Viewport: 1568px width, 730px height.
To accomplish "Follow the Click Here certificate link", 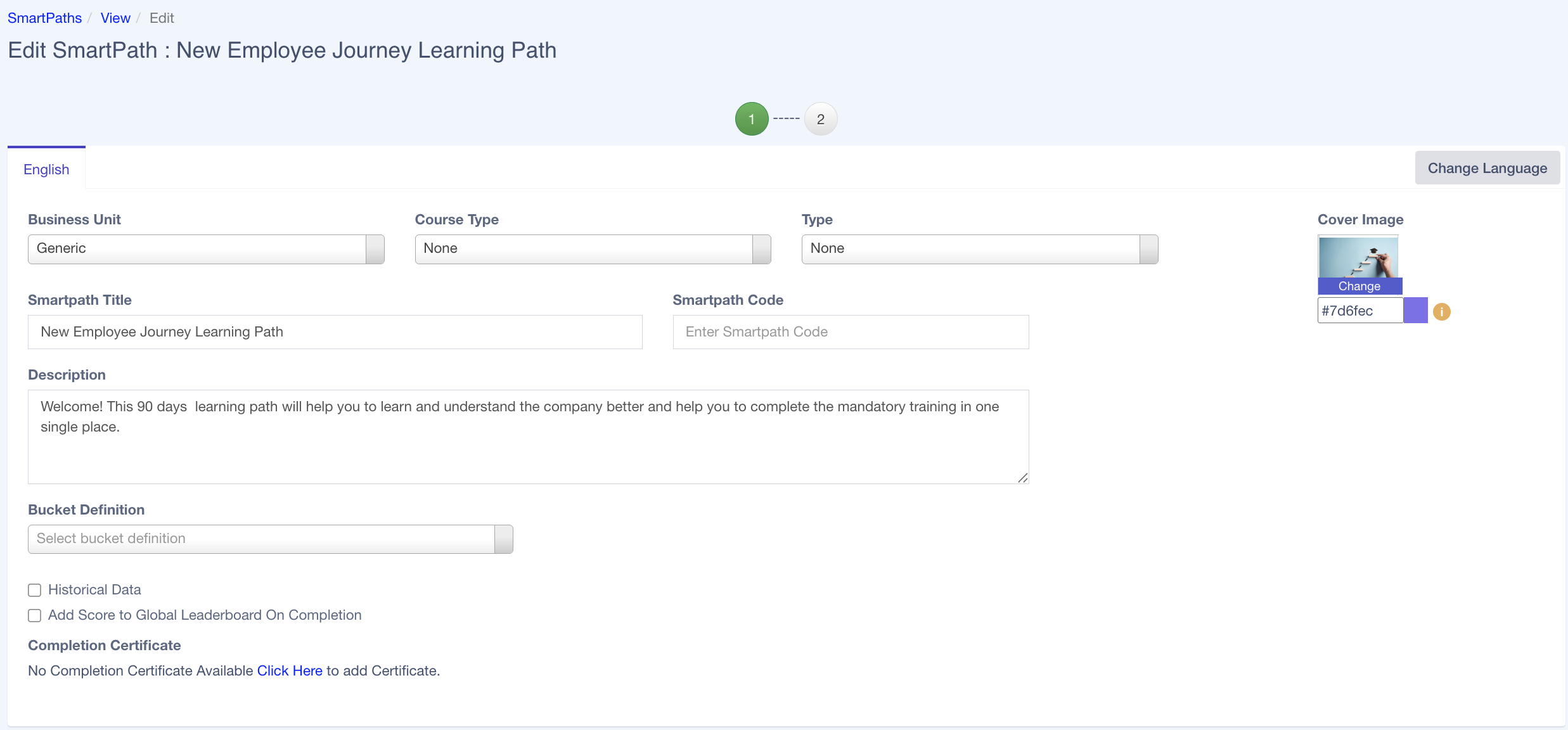I will coord(290,670).
